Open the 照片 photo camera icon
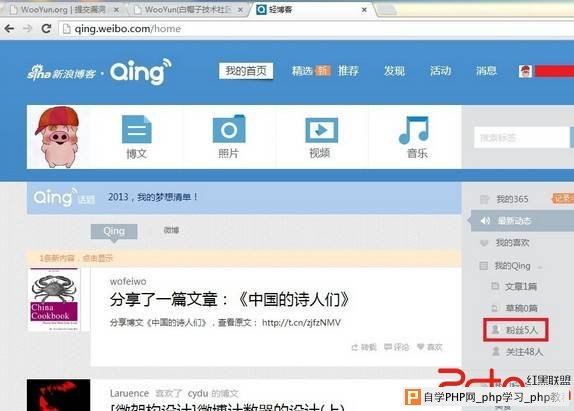 [229, 129]
